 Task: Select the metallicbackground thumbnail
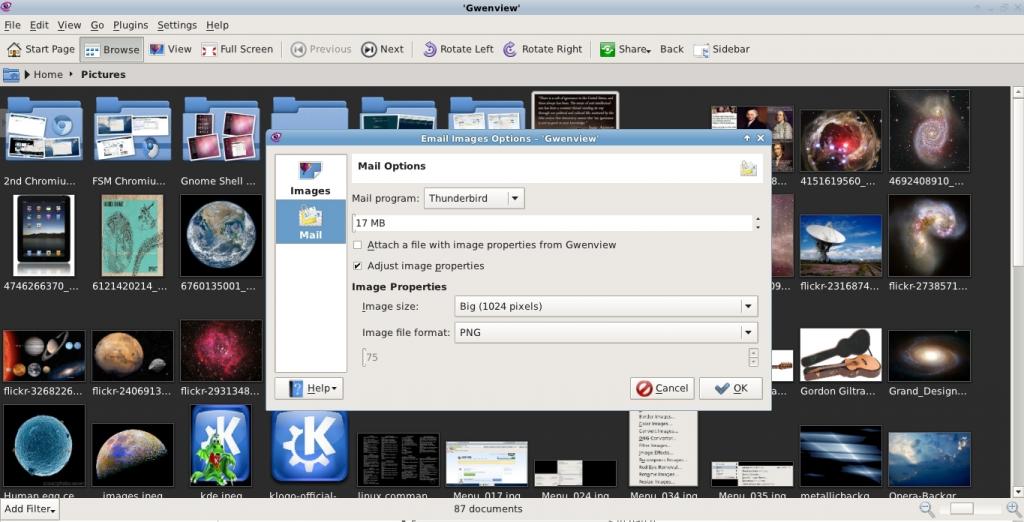point(840,456)
